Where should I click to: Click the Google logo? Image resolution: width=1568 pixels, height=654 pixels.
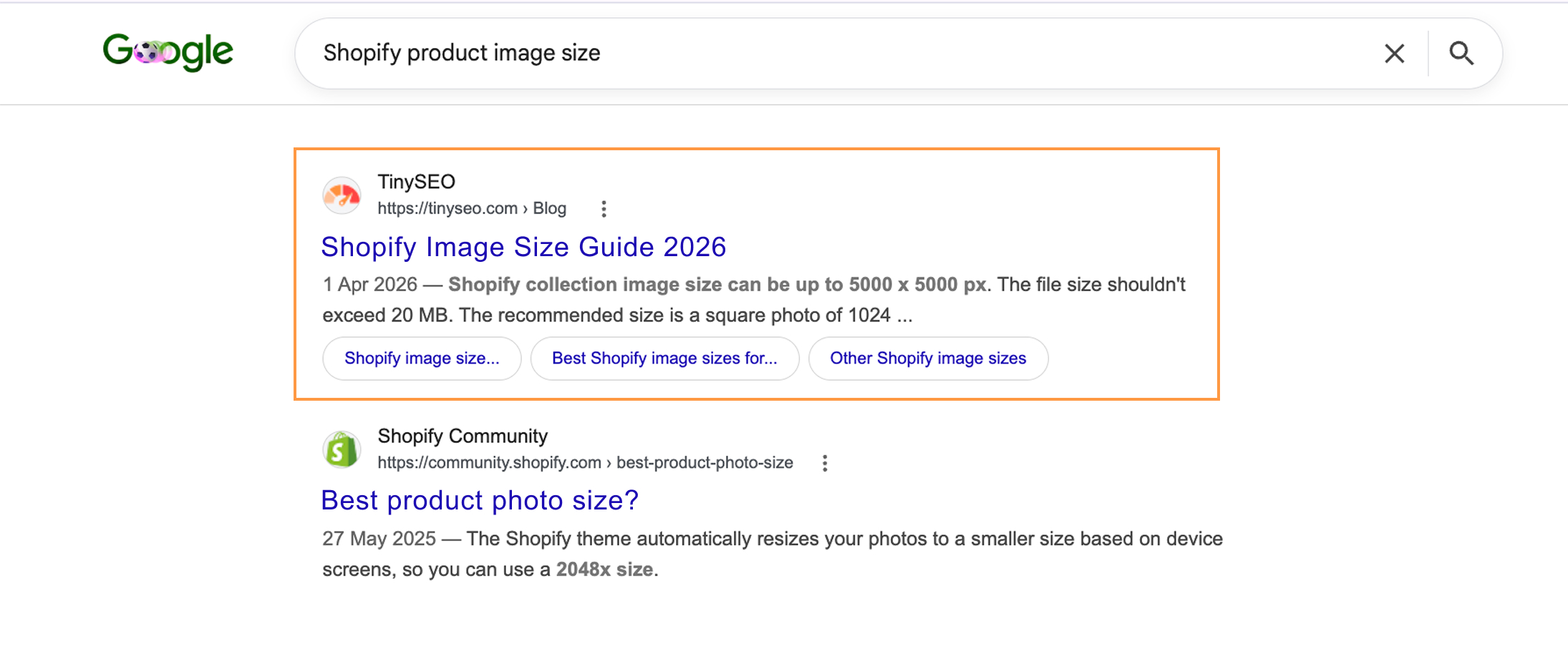coord(168,52)
